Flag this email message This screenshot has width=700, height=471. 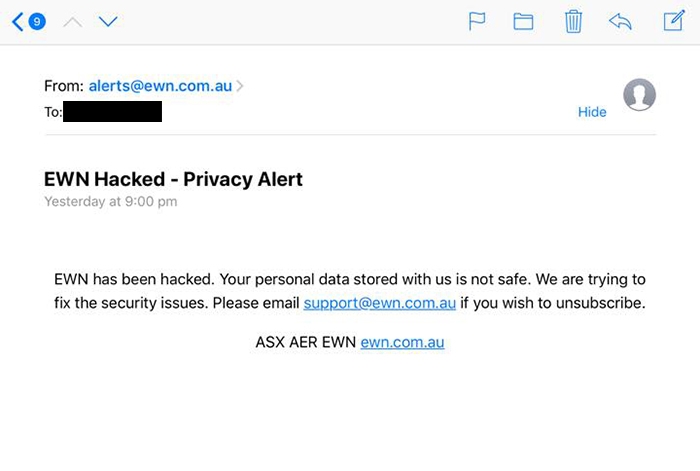point(477,21)
